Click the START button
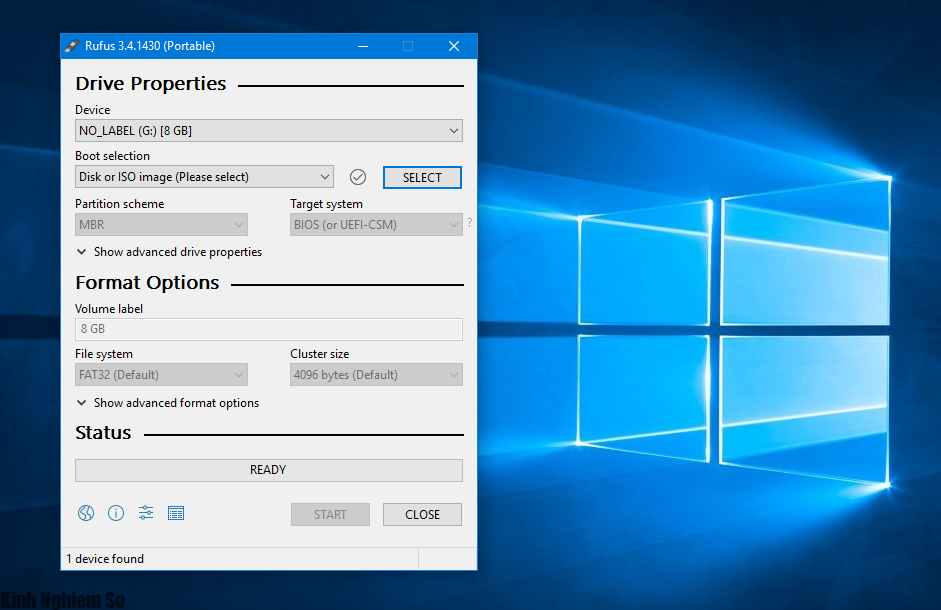This screenshot has width=941, height=610. [330, 515]
